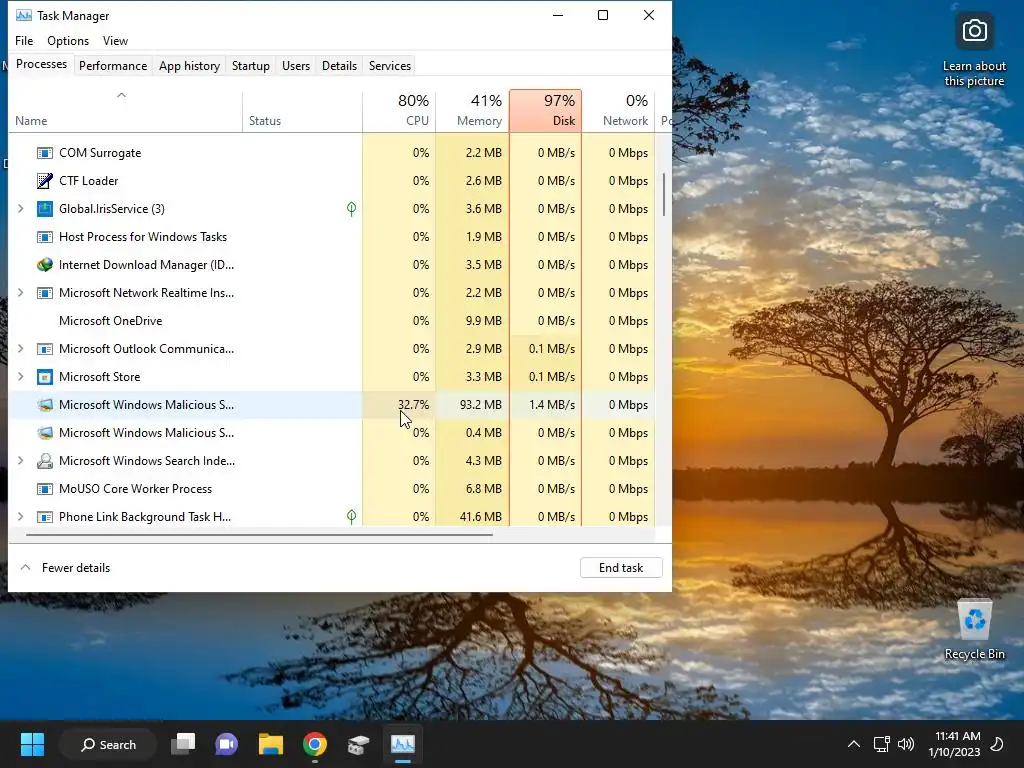
Task: Click icon of Malicious Software process using 0.4 MB
Action: [44, 433]
